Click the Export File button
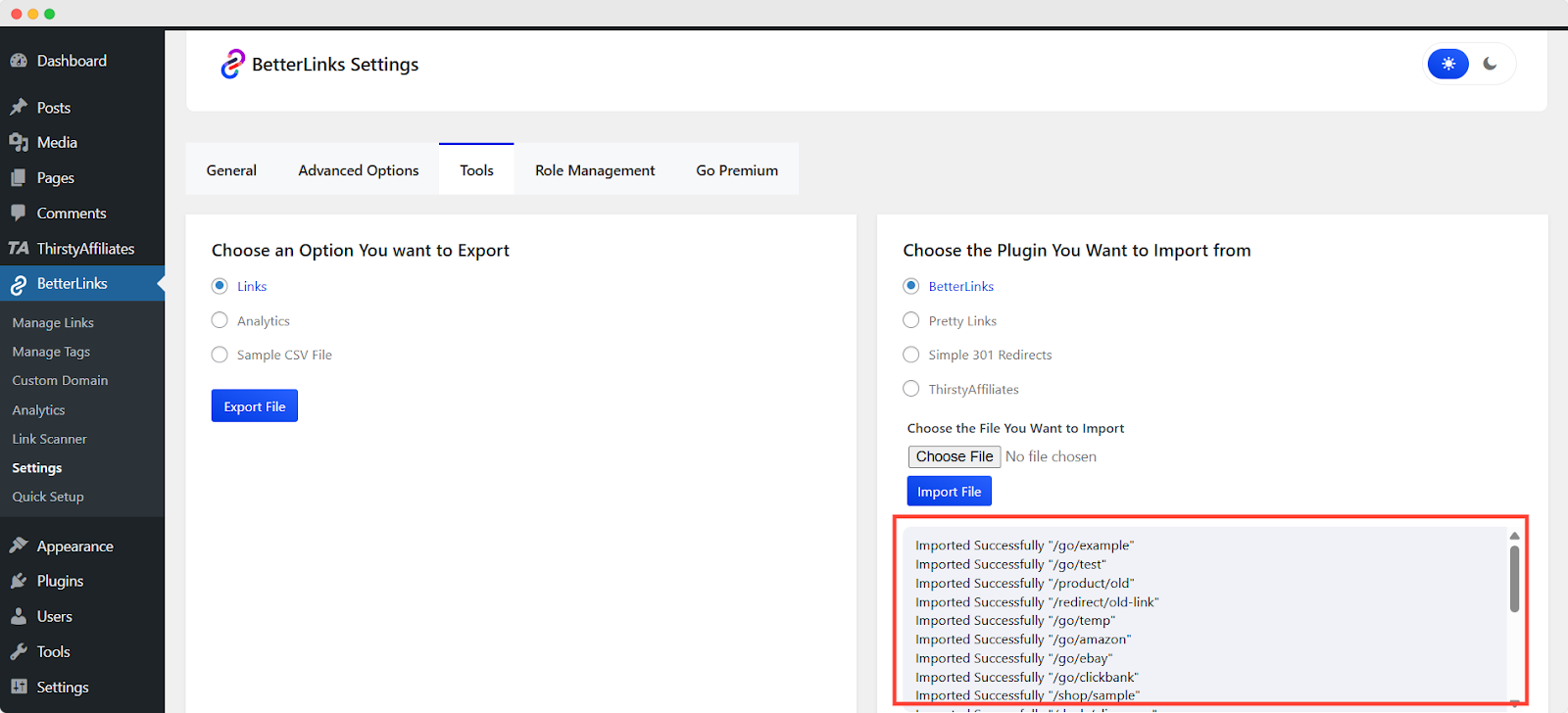This screenshot has width=1568, height=713. (x=255, y=406)
